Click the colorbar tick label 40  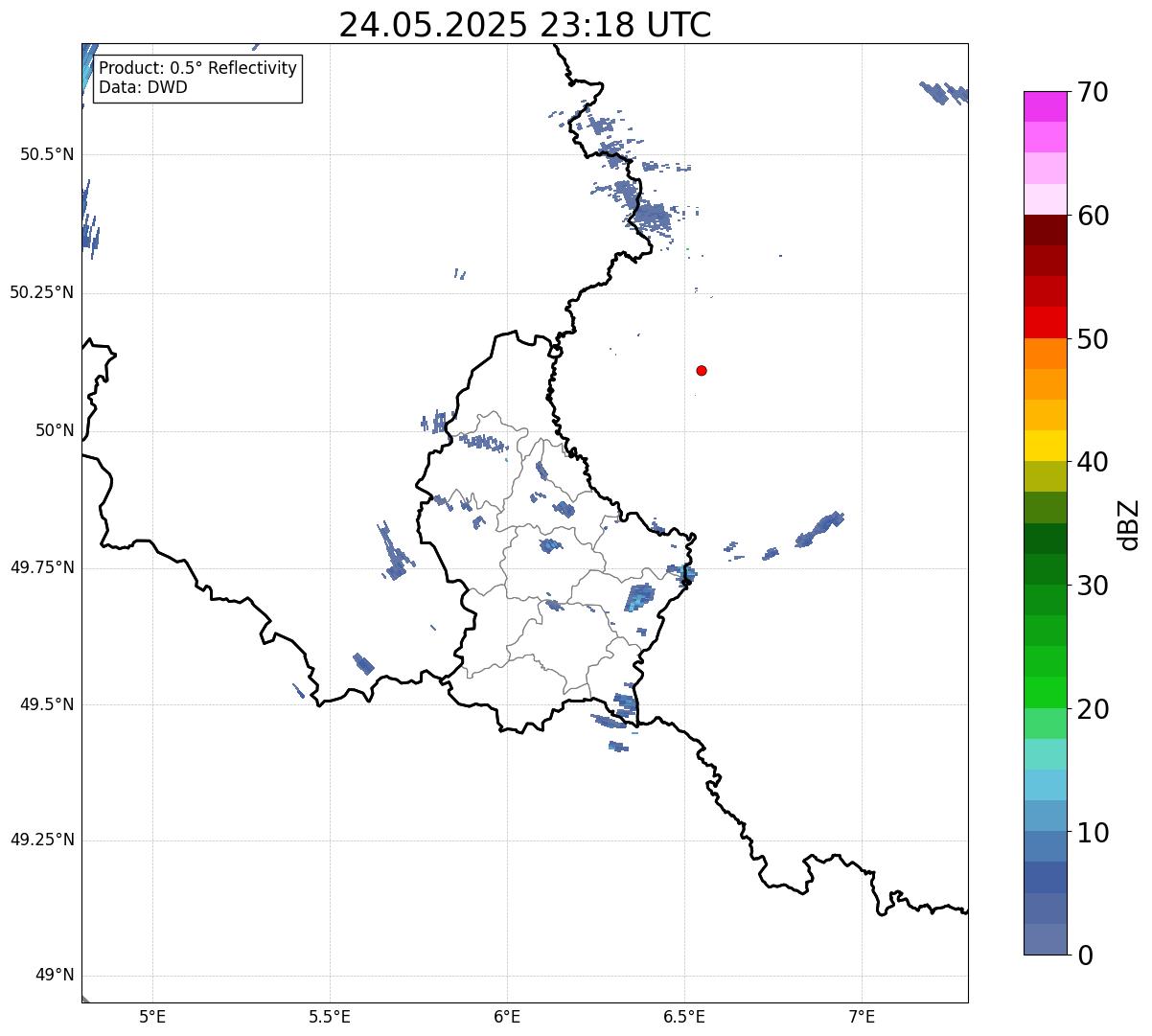point(1093,462)
